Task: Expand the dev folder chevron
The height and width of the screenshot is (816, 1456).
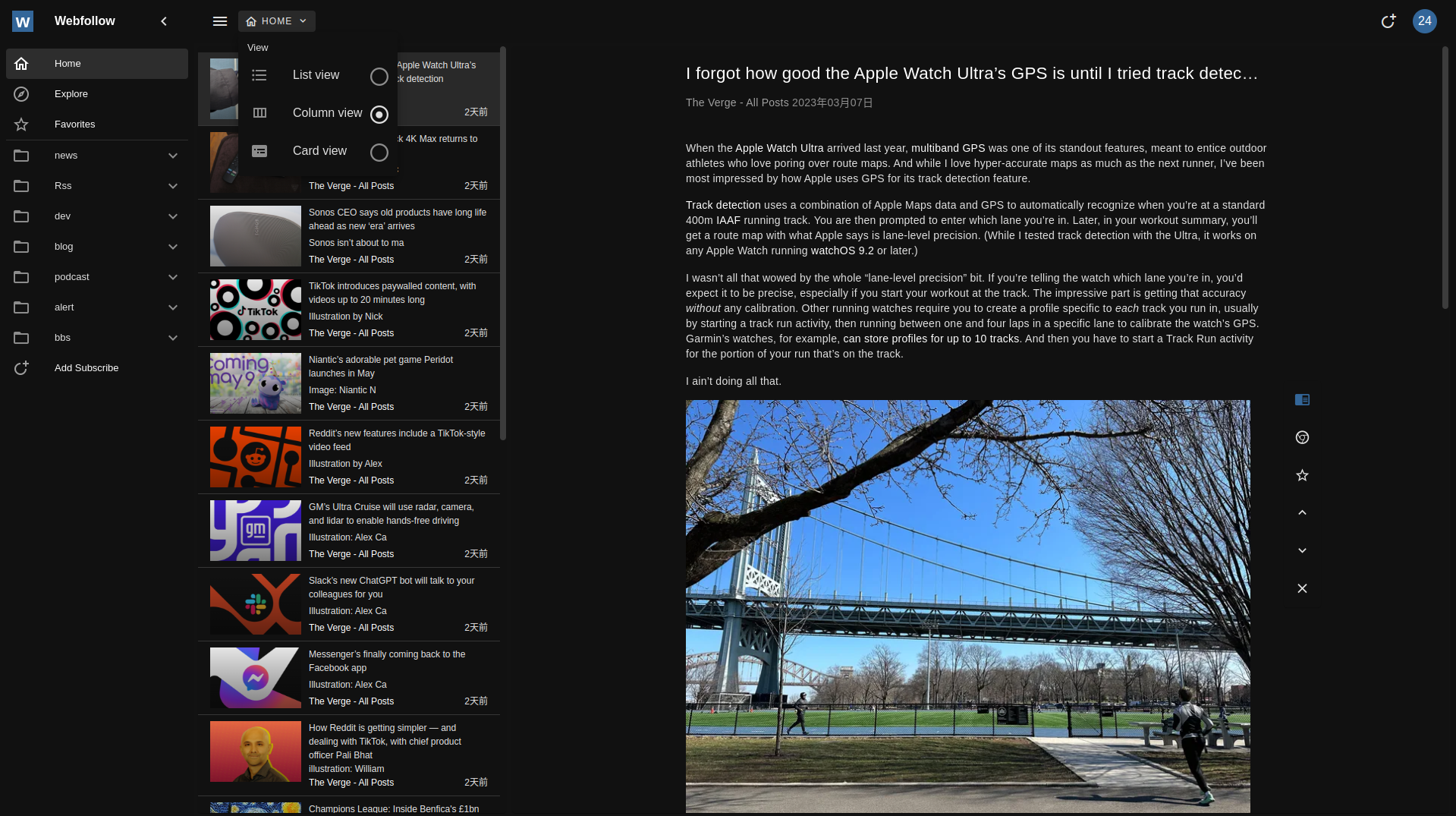Action: (x=173, y=216)
